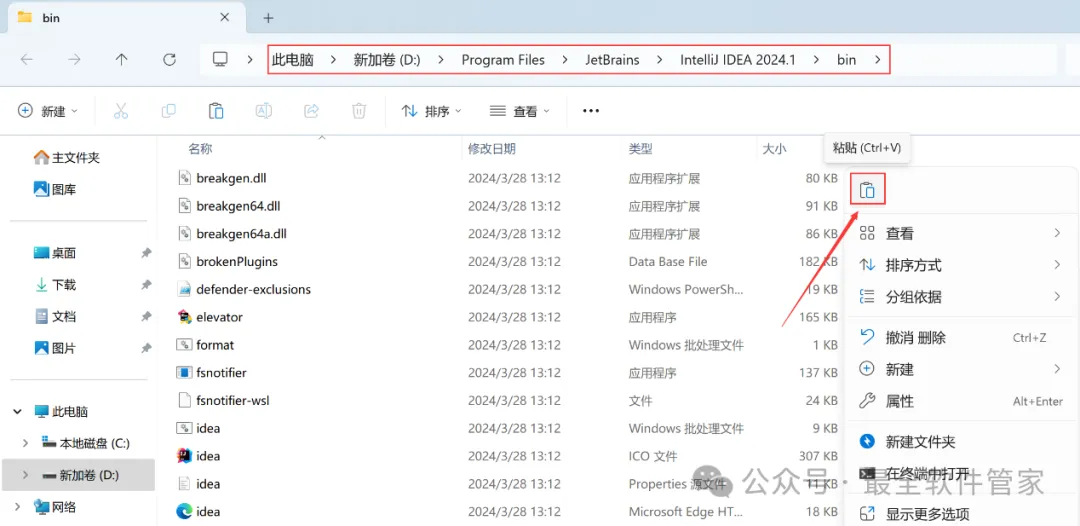
Task: Go back with the left arrow
Action: pos(27,60)
